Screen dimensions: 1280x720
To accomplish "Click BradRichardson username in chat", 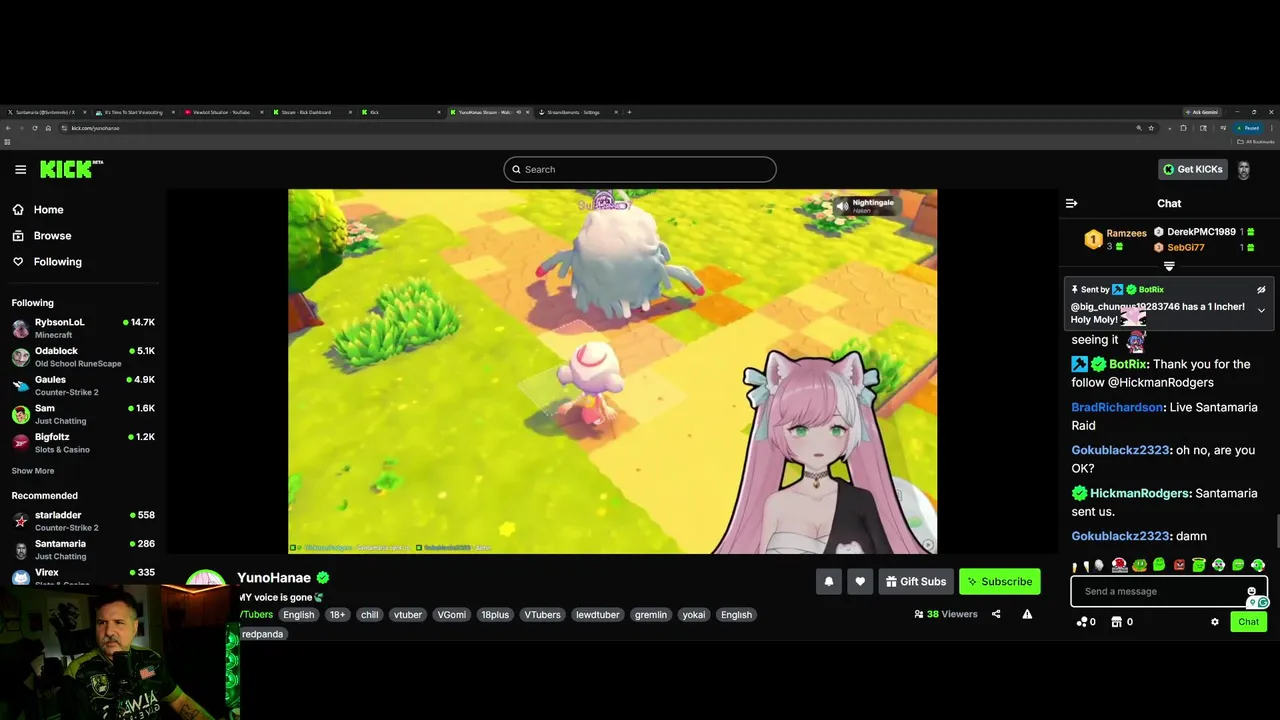I will 1117,407.
